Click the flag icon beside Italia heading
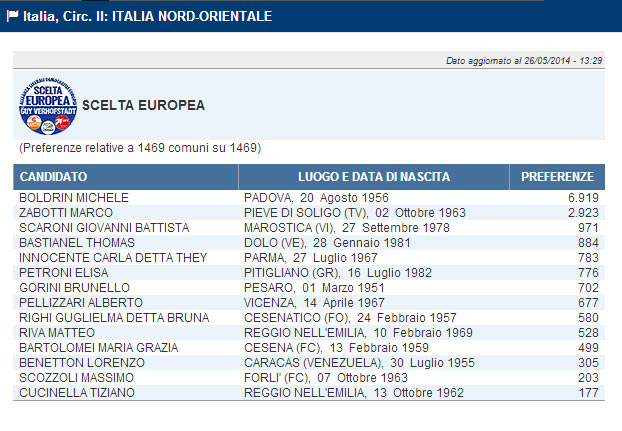622x431 pixels. [12, 16]
